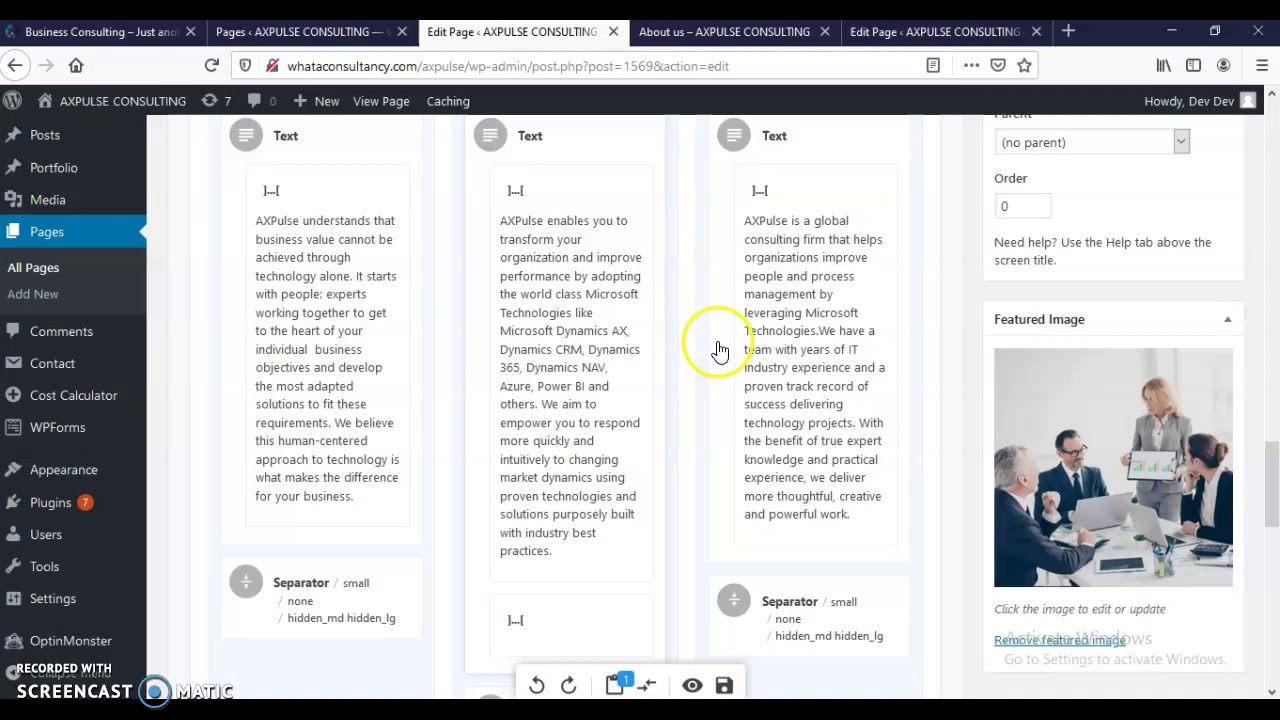Open page actions three-dot menu
The height and width of the screenshot is (720, 1280).
(971, 66)
